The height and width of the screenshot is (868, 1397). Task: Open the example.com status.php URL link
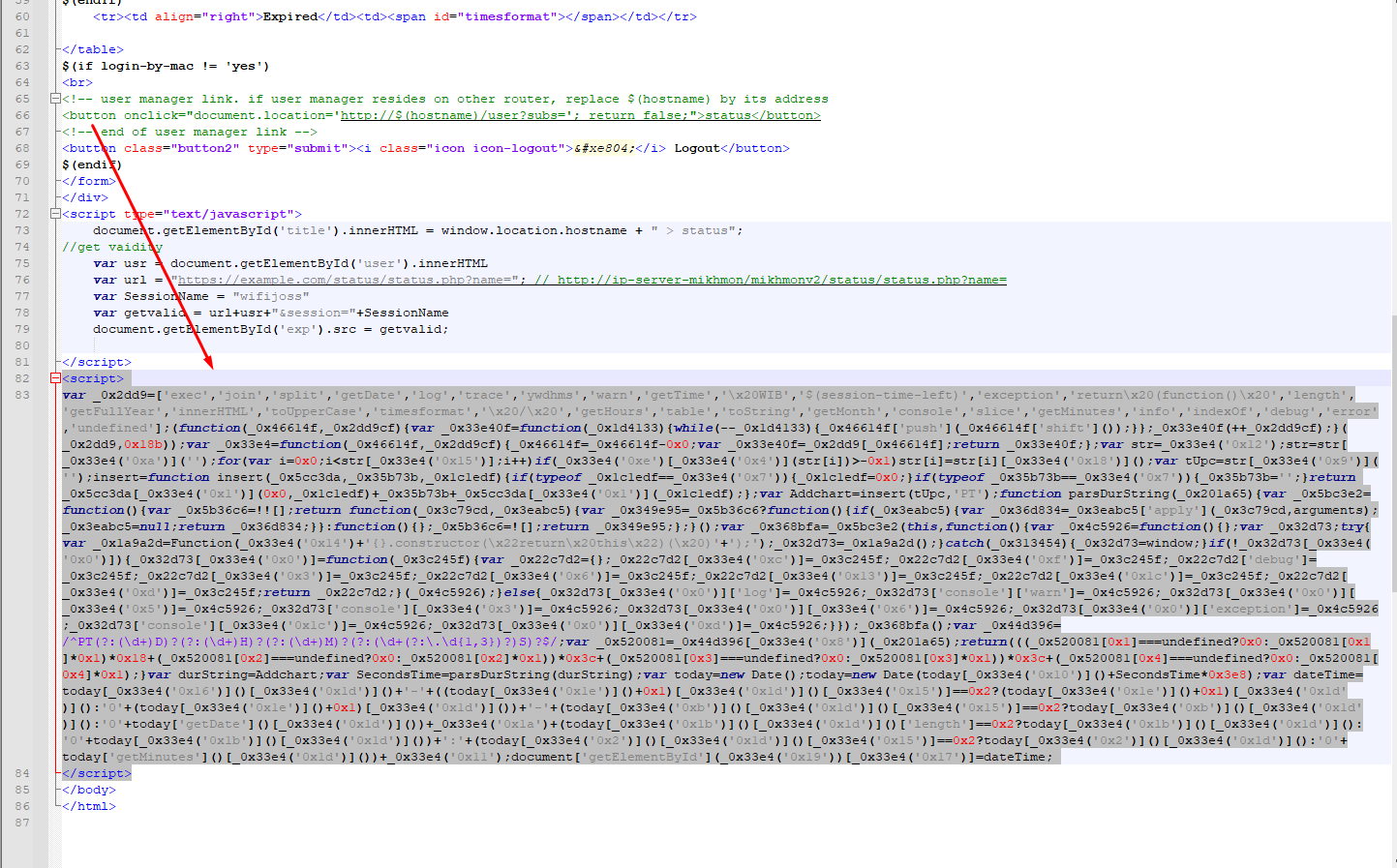[x=349, y=280]
